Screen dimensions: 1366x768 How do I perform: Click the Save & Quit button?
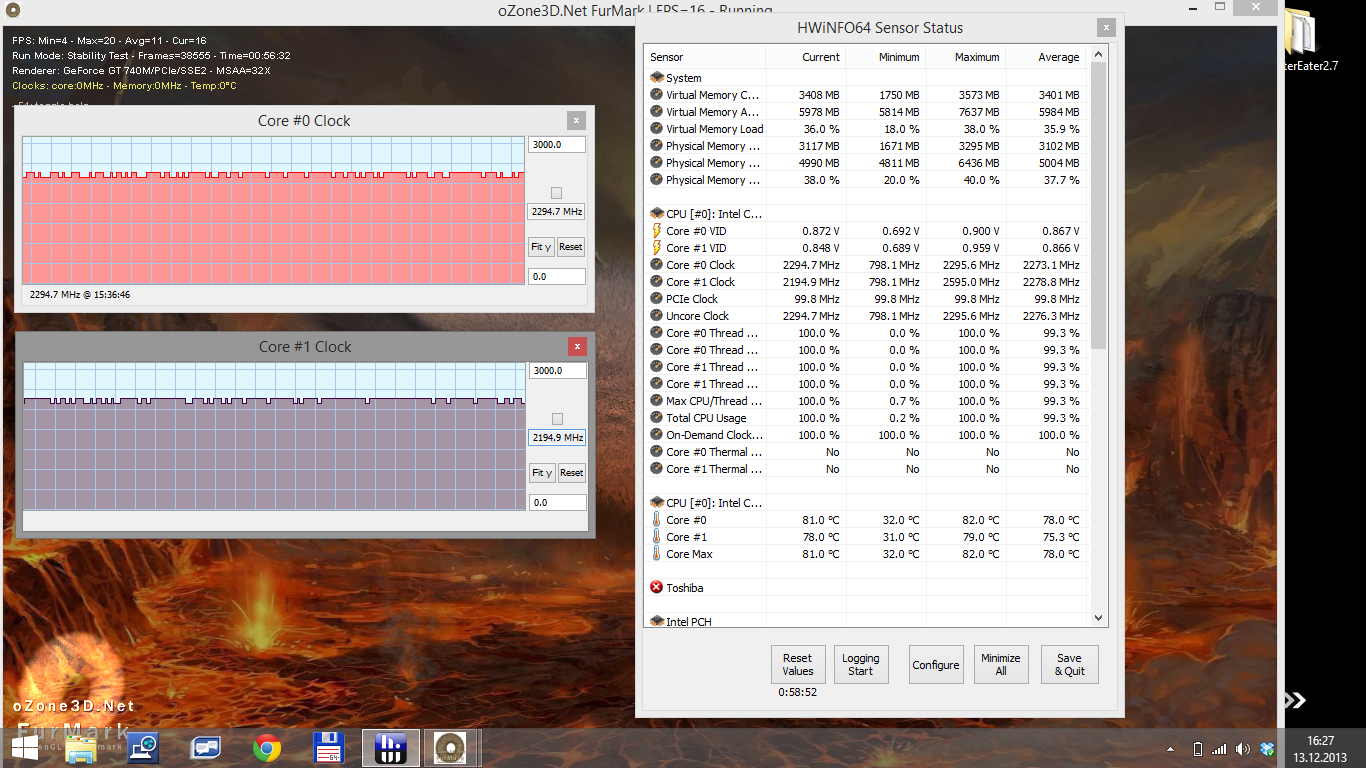(x=1070, y=665)
